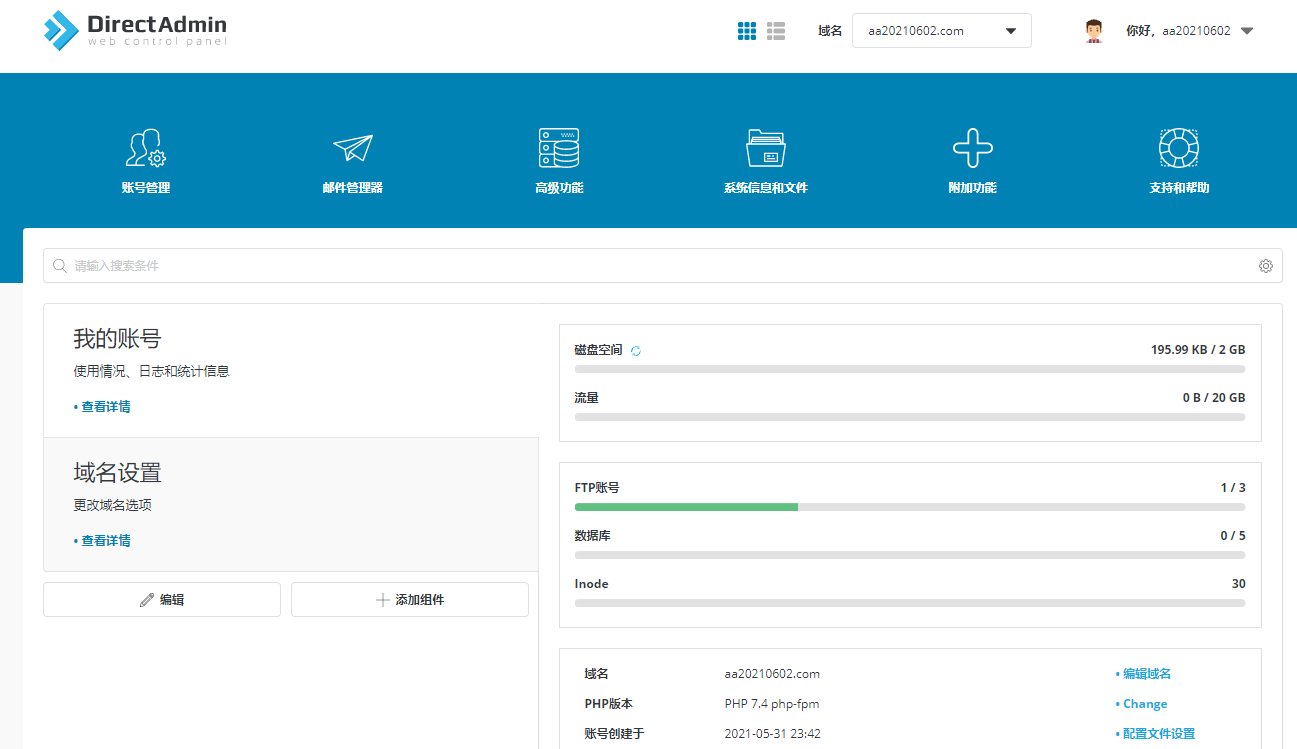Select the 支持和帮助 menu label
1297x749 pixels.
click(x=1179, y=188)
